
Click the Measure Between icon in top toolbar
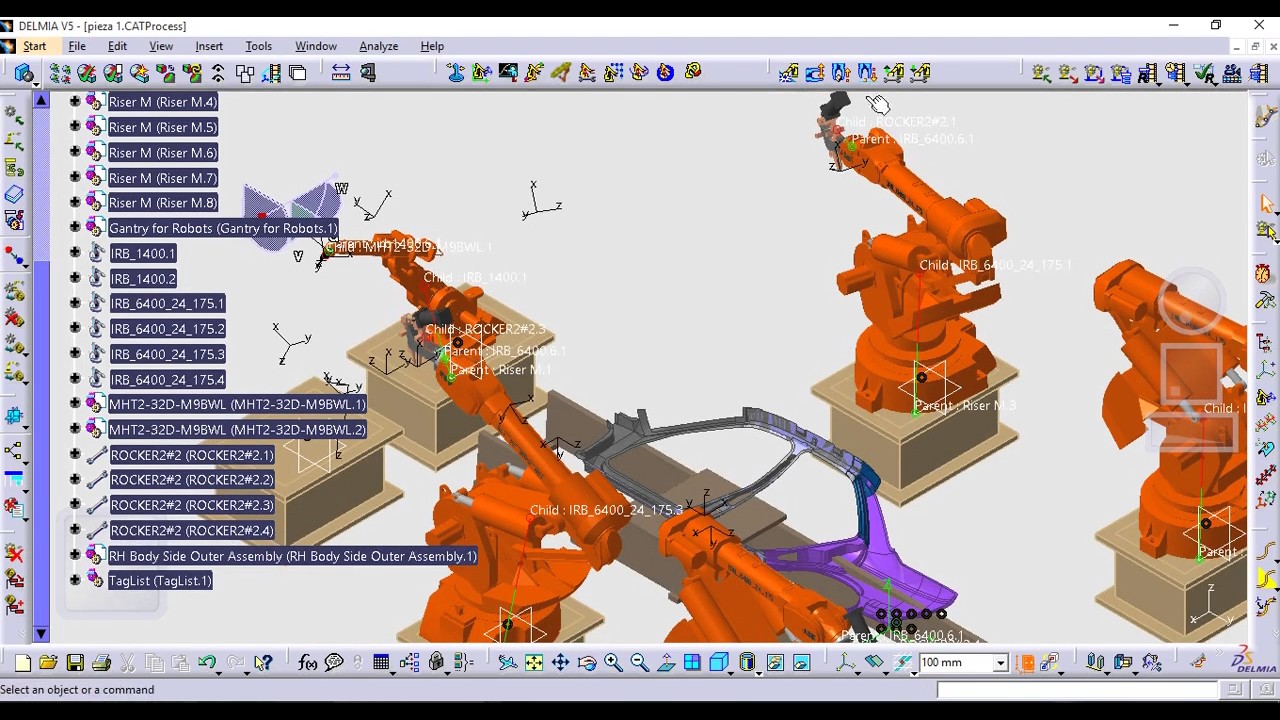click(341, 73)
